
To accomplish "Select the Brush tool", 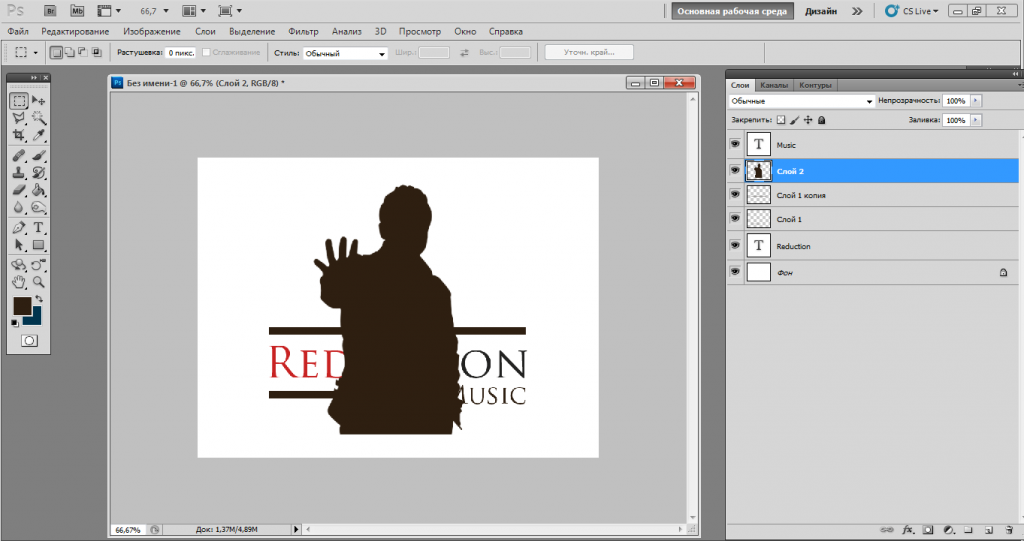I will (x=39, y=156).
